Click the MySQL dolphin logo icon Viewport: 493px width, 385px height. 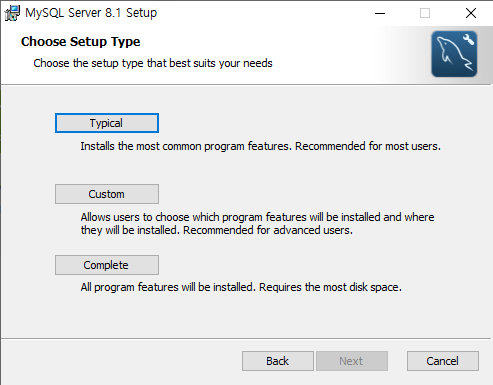click(454, 54)
